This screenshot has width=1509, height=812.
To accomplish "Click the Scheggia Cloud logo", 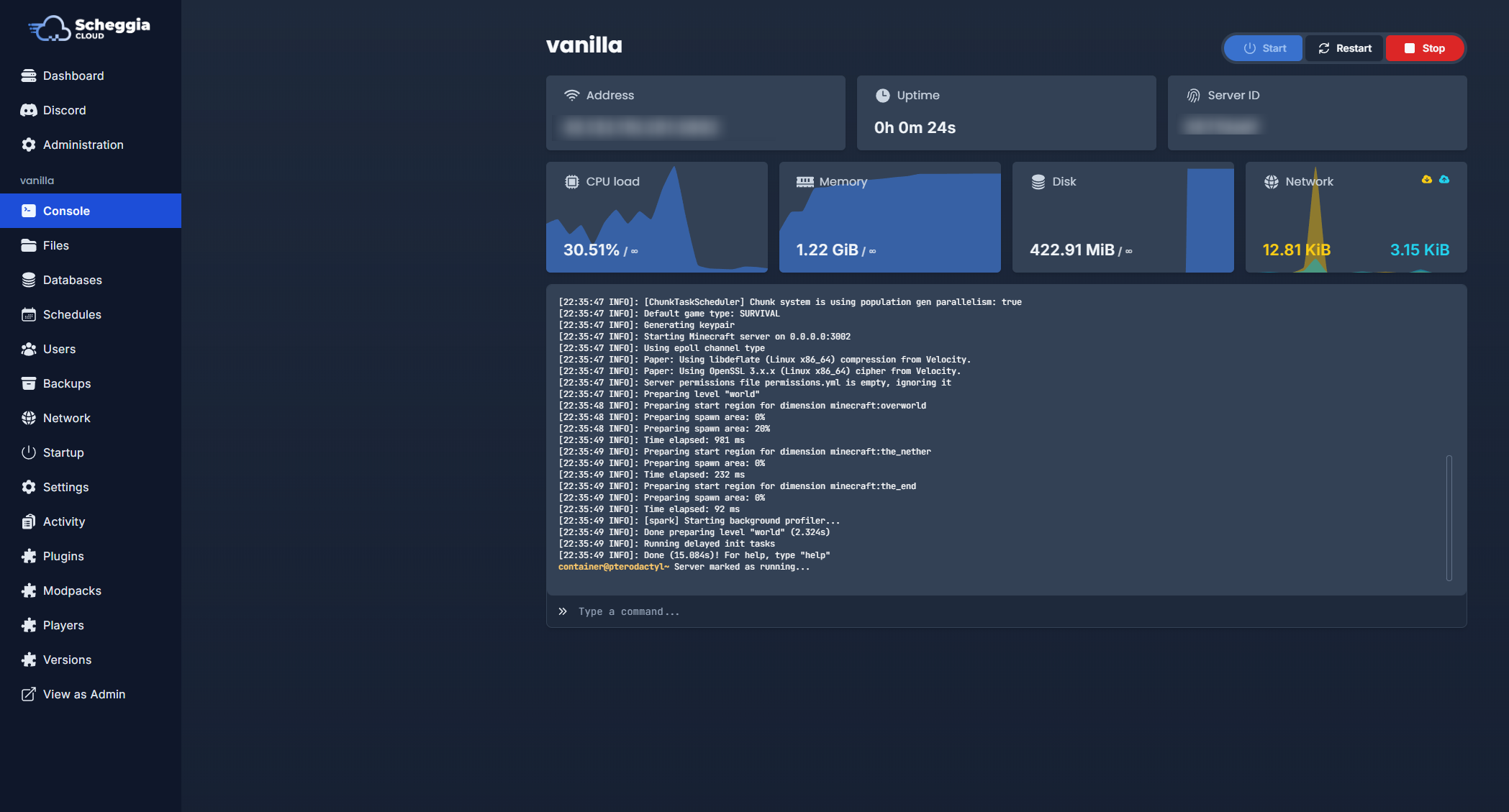I will (89, 28).
